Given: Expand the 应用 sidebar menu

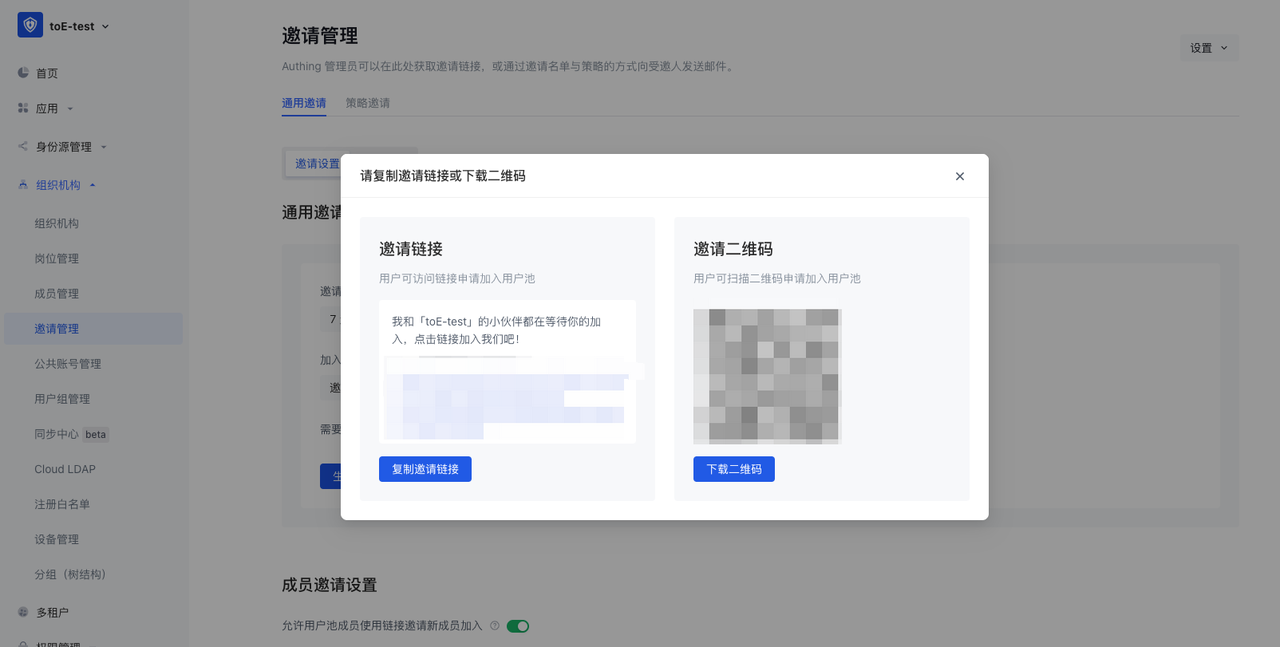Looking at the screenshot, I should coord(54,108).
